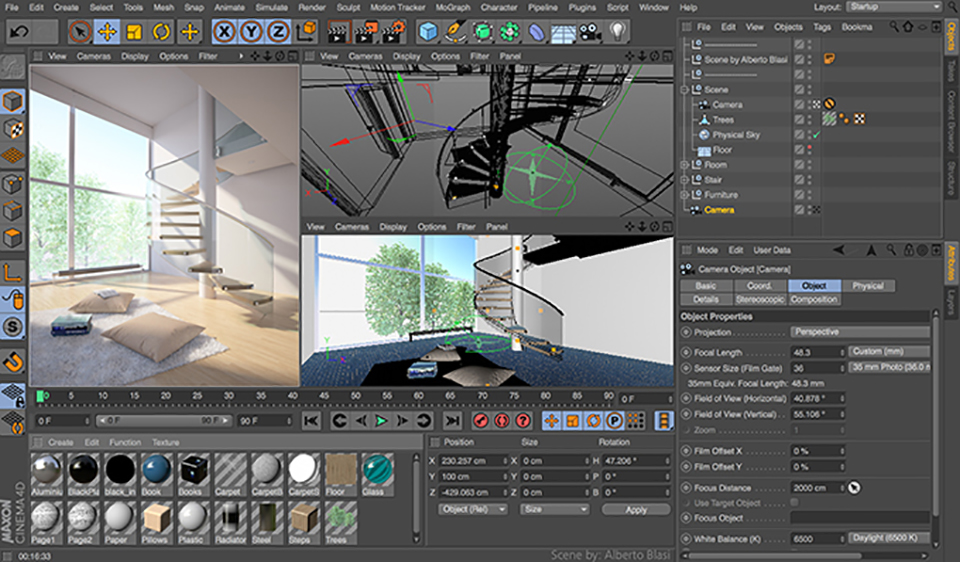This screenshot has height=562, width=960.
Task: Click the Undo arrow icon
Action: coord(19,32)
